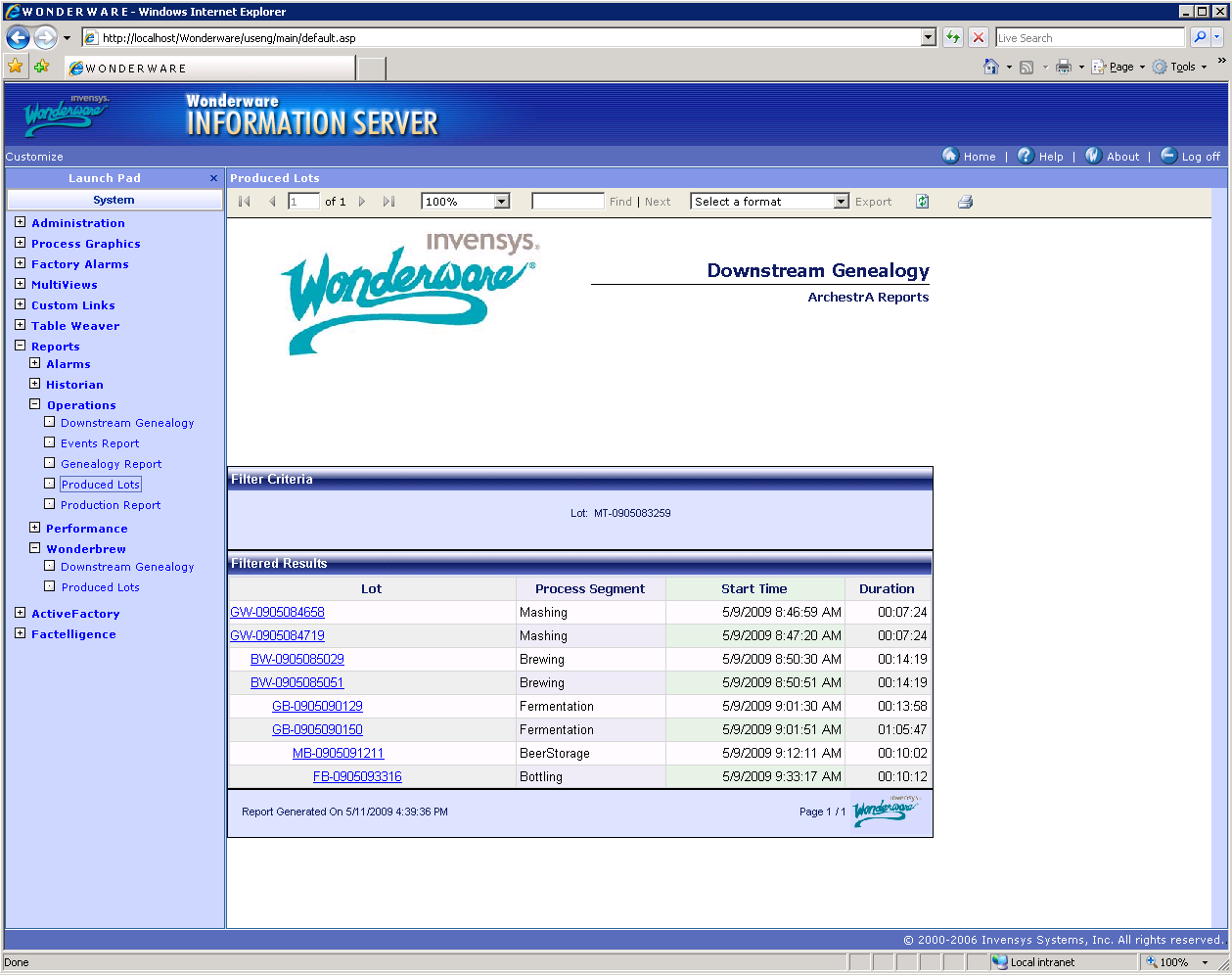This screenshot has height=975, width=1232.
Task: Open Downstream Genealogy under Wonderbrew
Action: pyautogui.click(x=127, y=567)
